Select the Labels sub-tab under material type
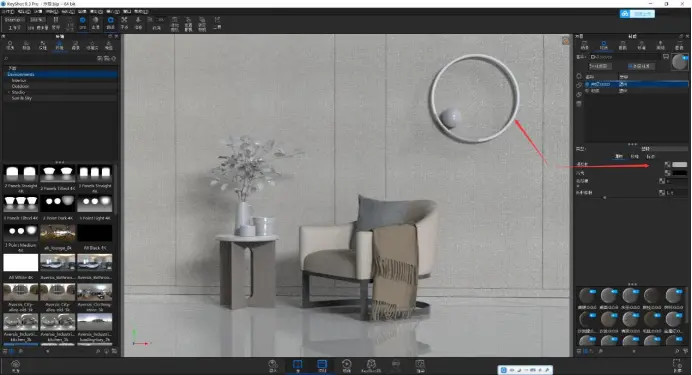The width and height of the screenshot is (692, 375). pos(651,157)
